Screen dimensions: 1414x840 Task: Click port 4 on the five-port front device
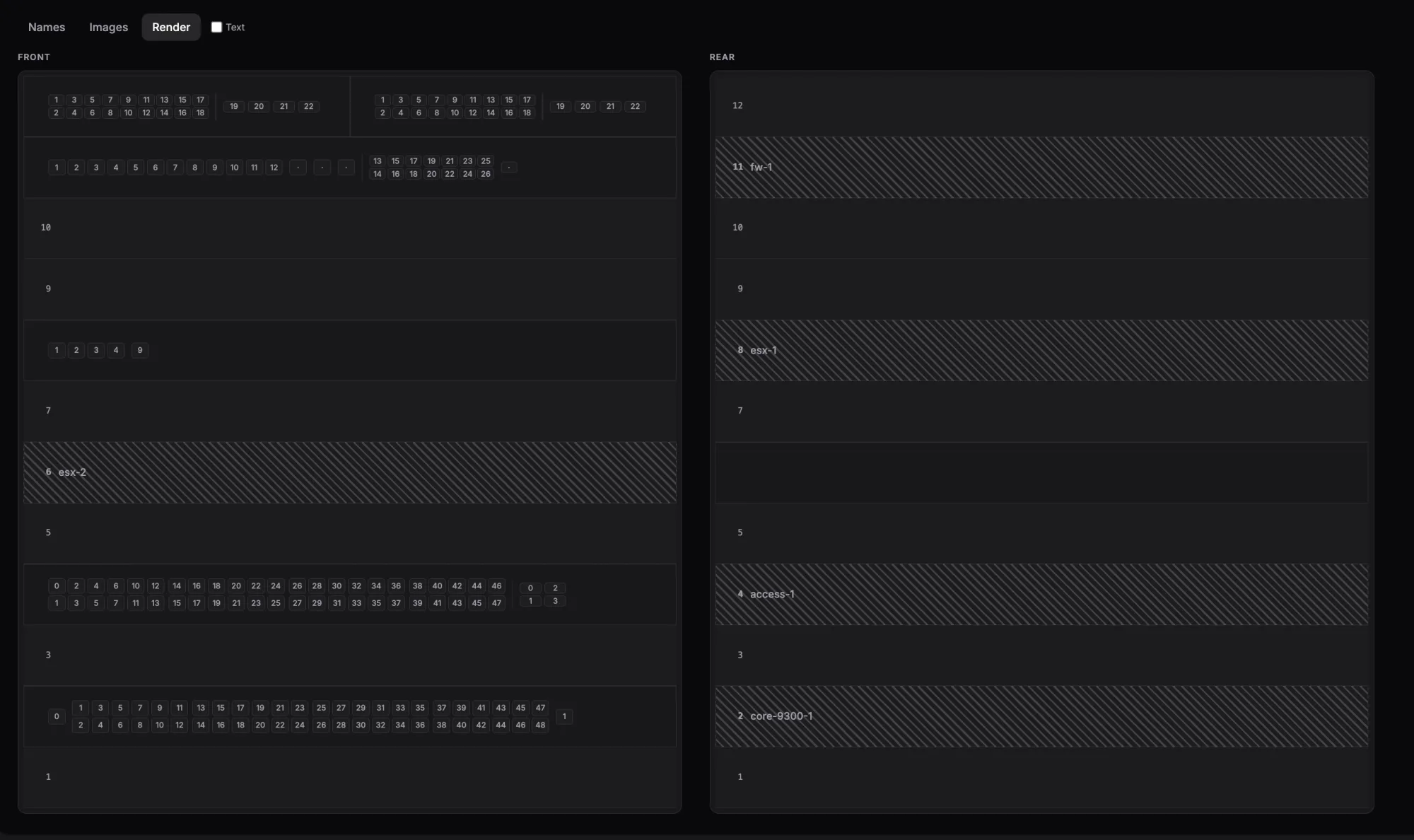[116, 350]
